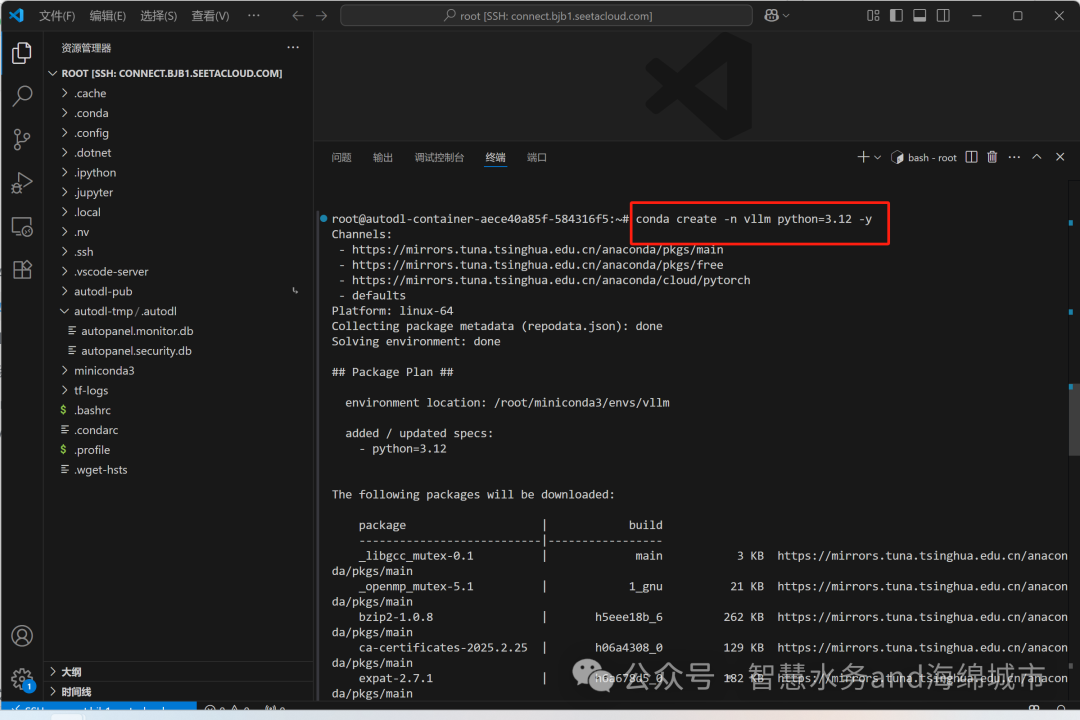Open the 文件(F) menu
The height and width of the screenshot is (720, 1080).
coord(56,15)
